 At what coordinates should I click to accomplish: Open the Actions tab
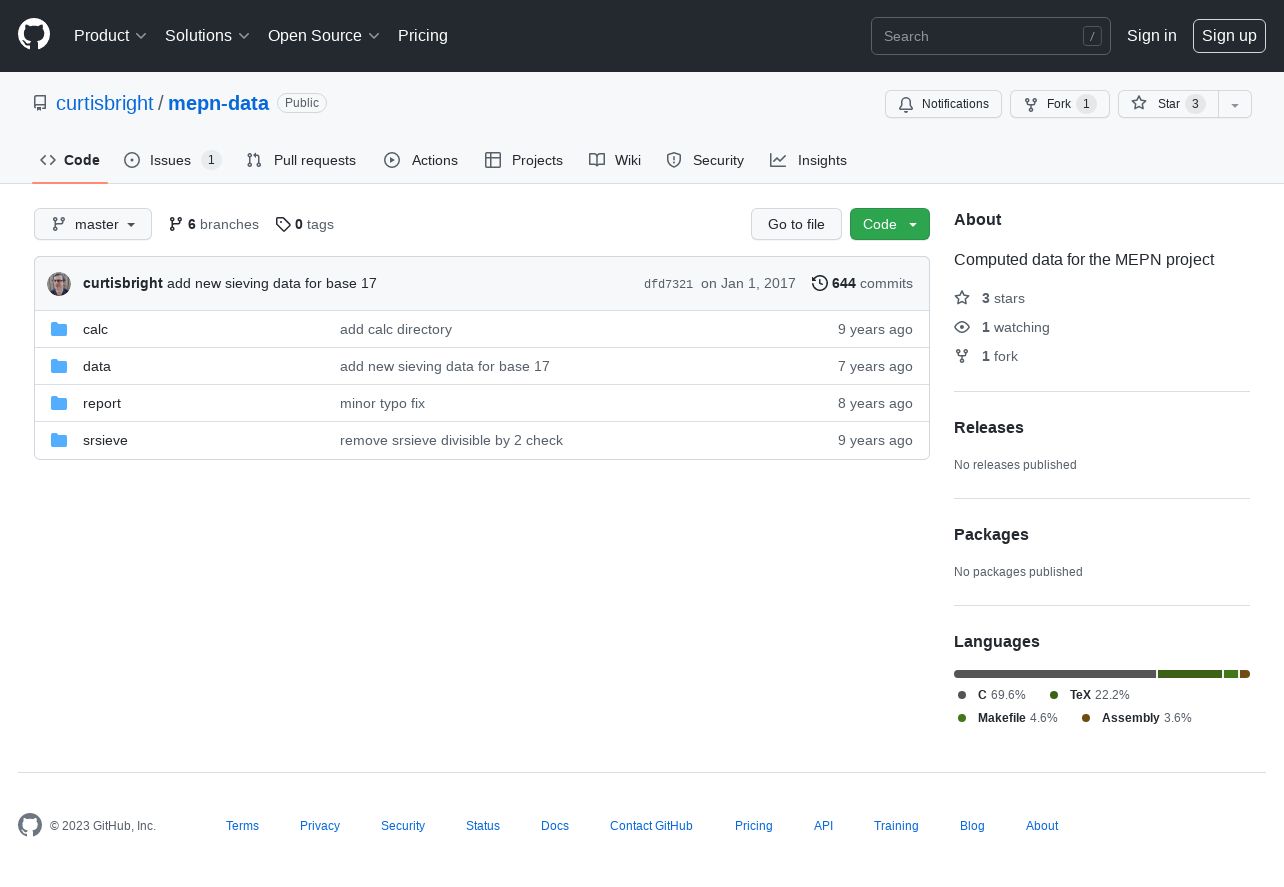tap(421, 160)
